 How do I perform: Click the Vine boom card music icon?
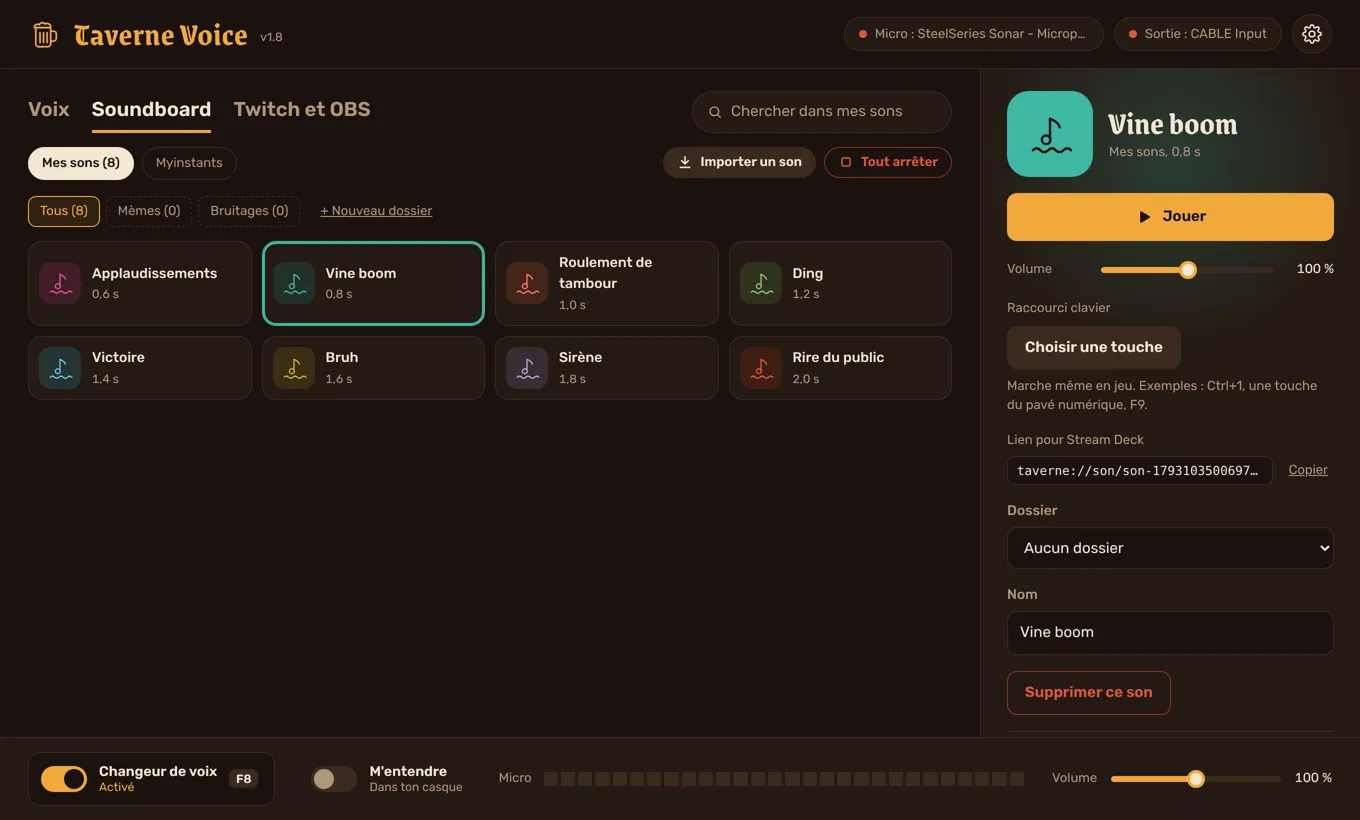[294, 283]
